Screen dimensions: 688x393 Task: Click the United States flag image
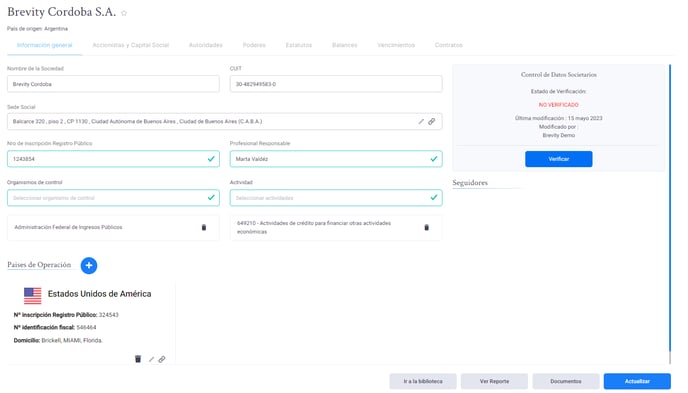click(x=32, y=296)
